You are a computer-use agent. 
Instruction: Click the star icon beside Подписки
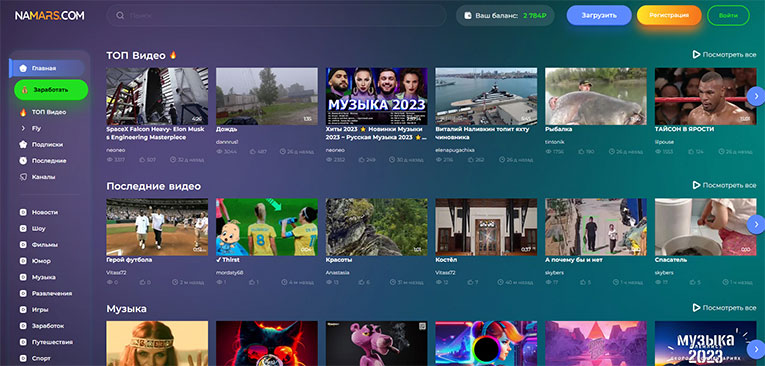(x=23, y=144)
